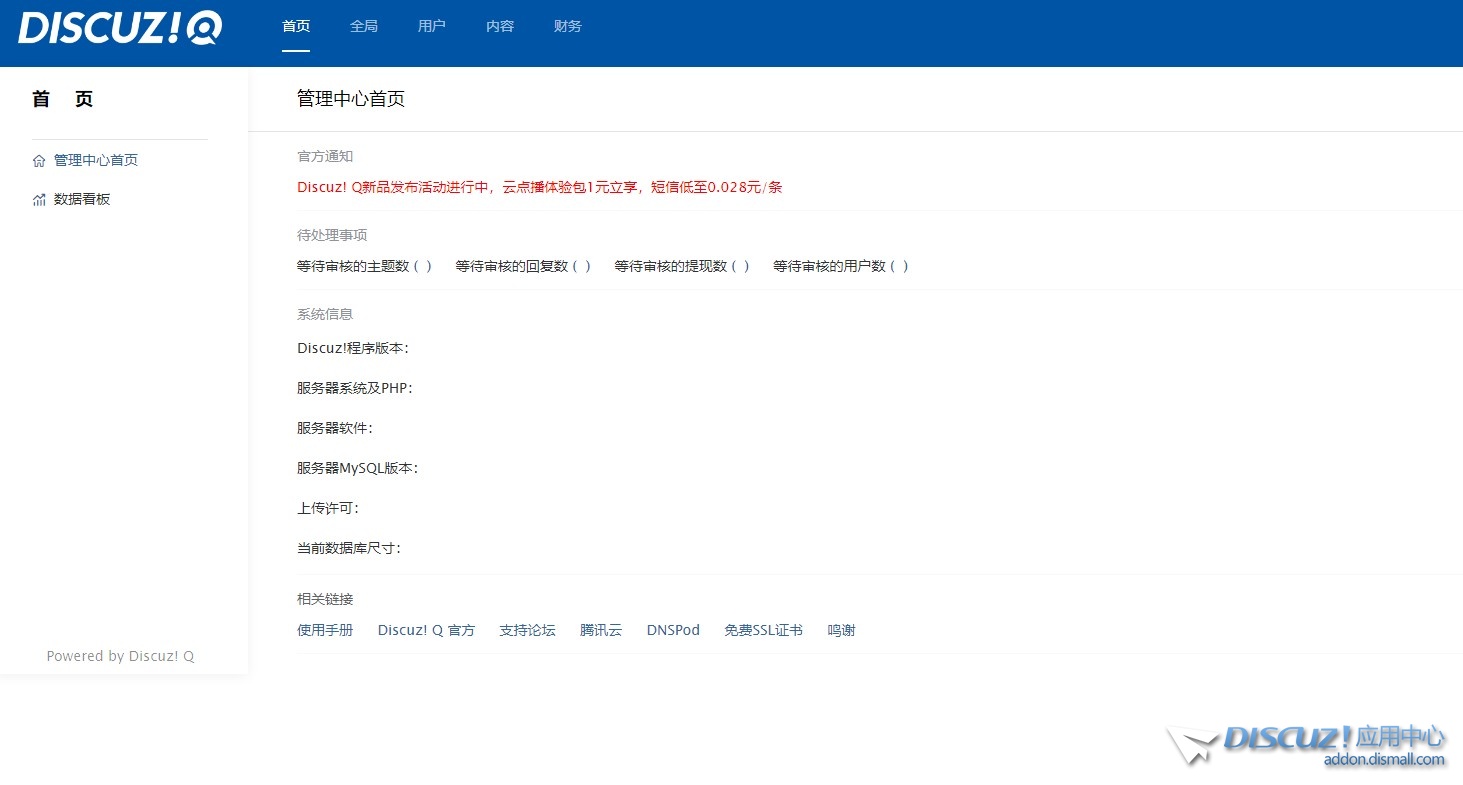Visit the Discuz! Q 官方 website
This screenshot has width=1463, height=785.
426,630
